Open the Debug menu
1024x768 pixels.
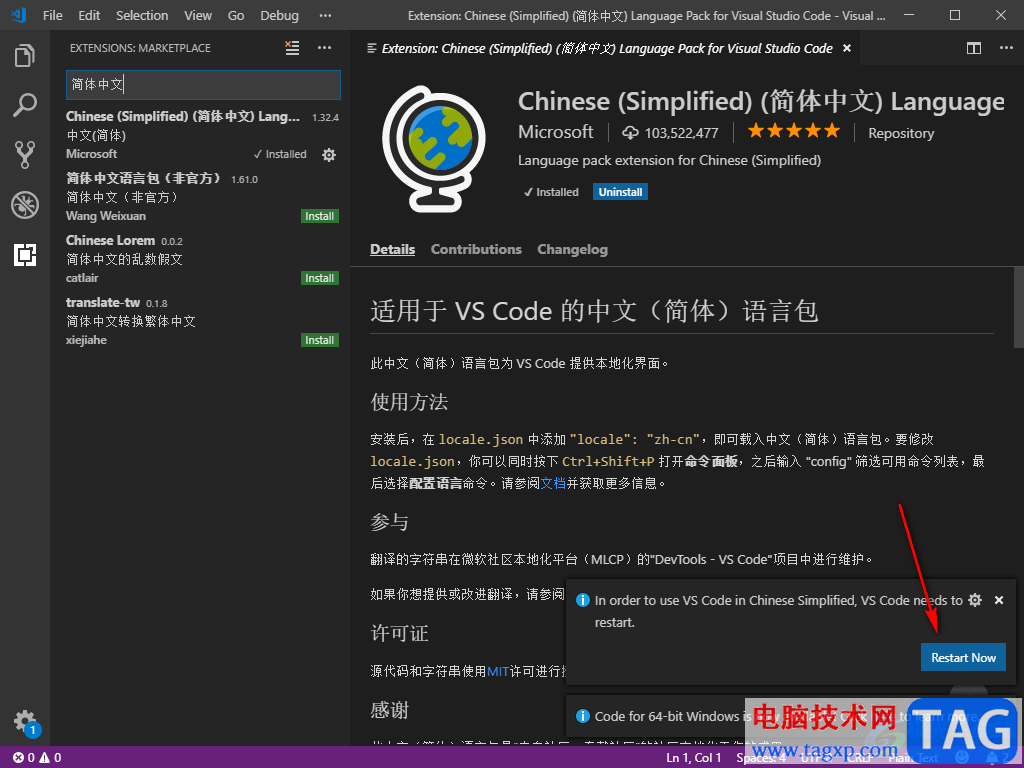pyautogui.click(x=280, y=15)
